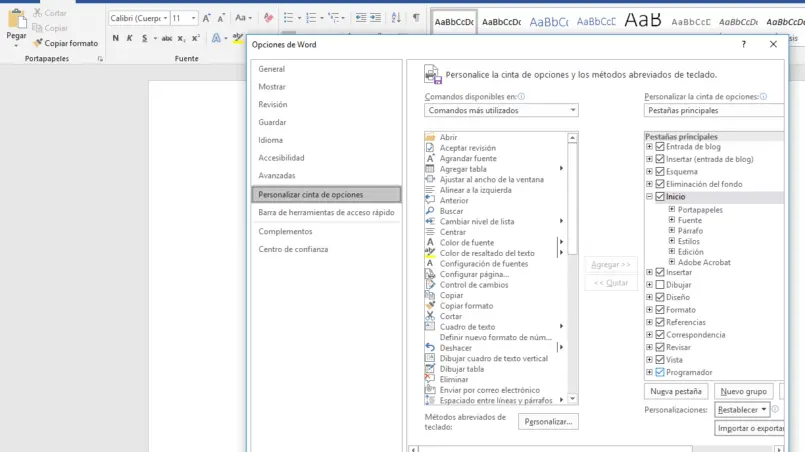Expand Insertar tab tree node
Image resolution: width=805 pixels, height=452 pixels.
point(649,272)
